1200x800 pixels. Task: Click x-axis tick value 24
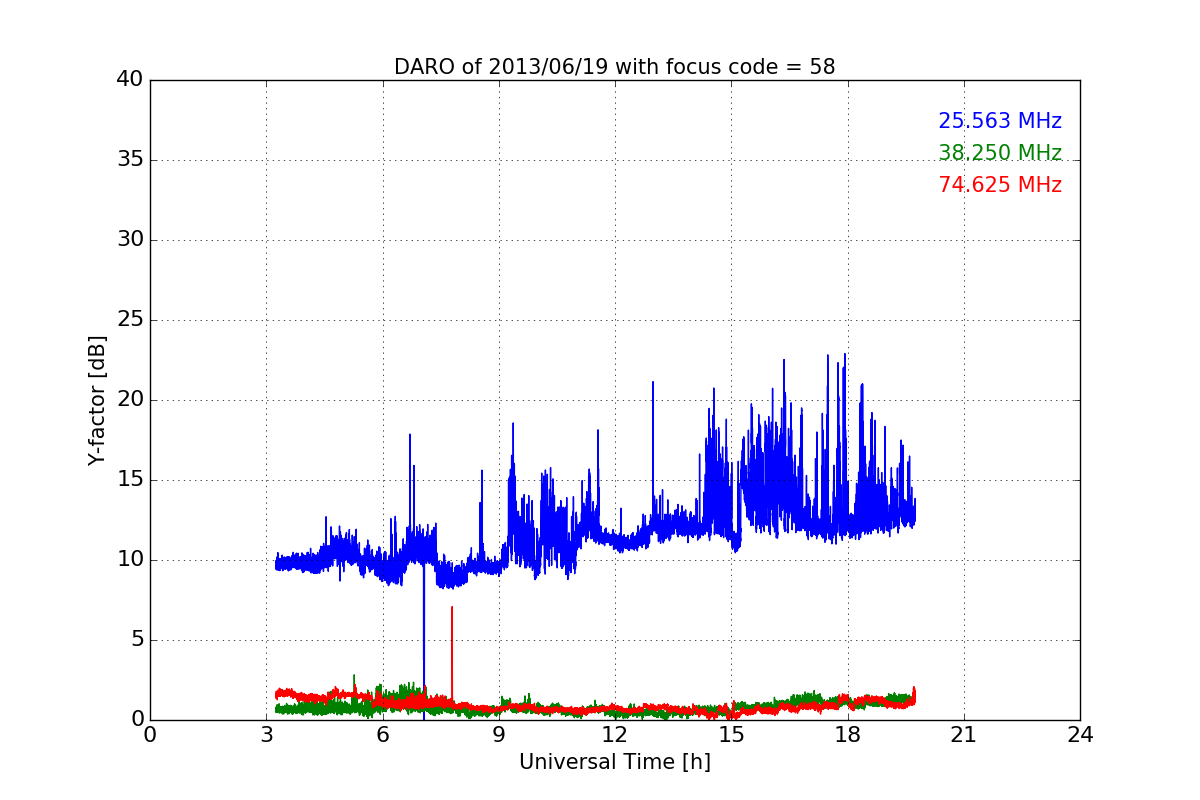pos(1080,735)
